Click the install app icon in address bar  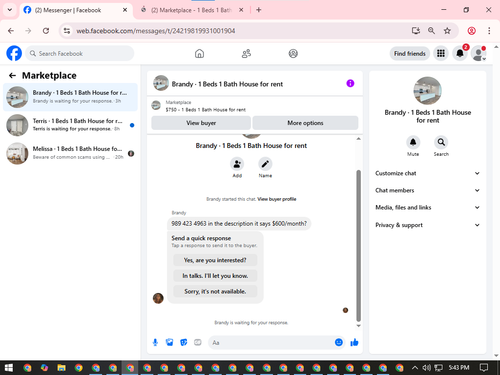click(x=416, y=31)
